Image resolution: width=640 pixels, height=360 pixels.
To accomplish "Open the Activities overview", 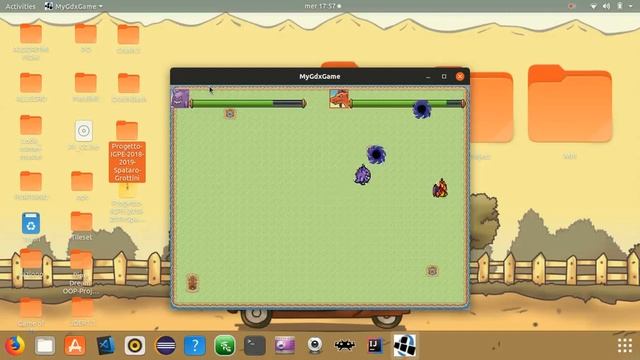I will tap(20, 6).
